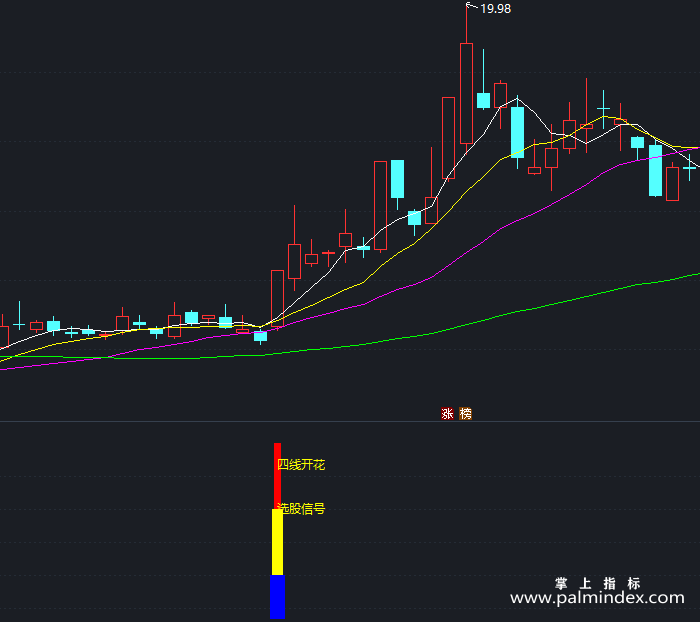The width and height of the screenshot is (700, 622).
Task: Open the www.palmindex.com link
Action: (x=597, y=598)
